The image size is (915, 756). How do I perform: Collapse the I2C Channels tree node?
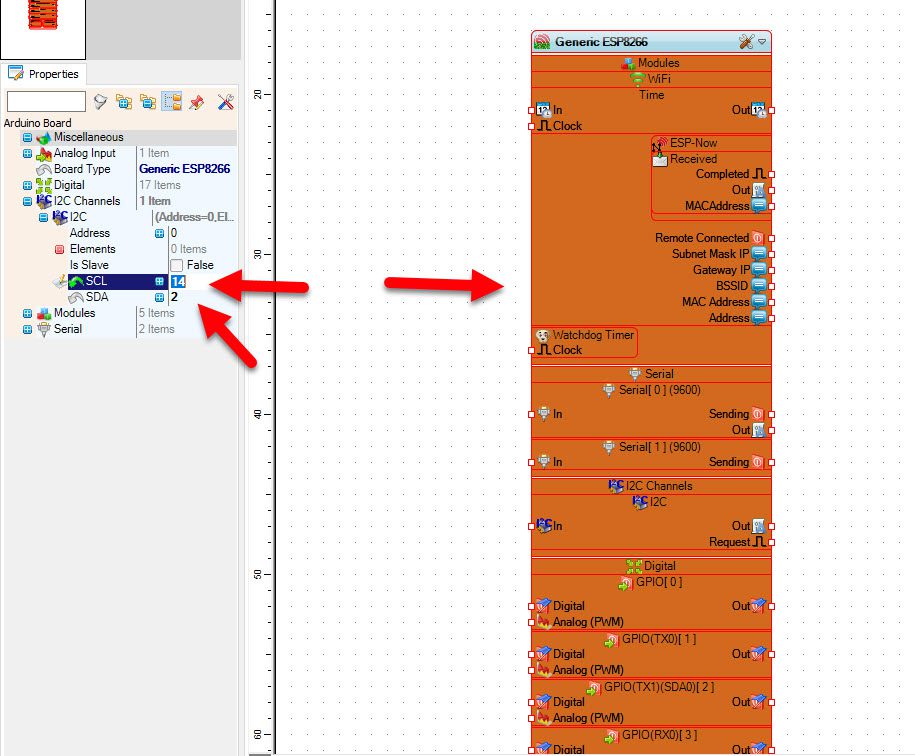pyautogui.click(x=27, y=201)
